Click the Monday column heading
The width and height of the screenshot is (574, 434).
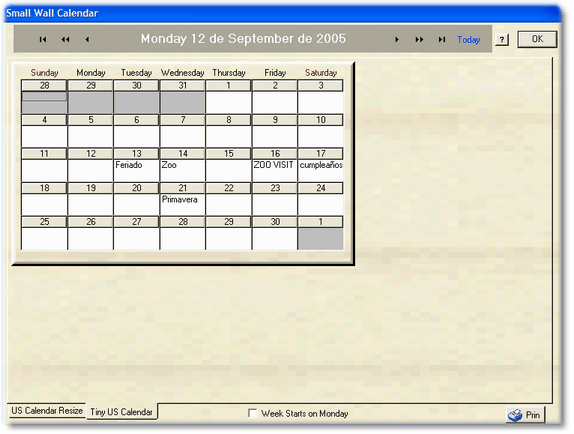pos(91,72)
